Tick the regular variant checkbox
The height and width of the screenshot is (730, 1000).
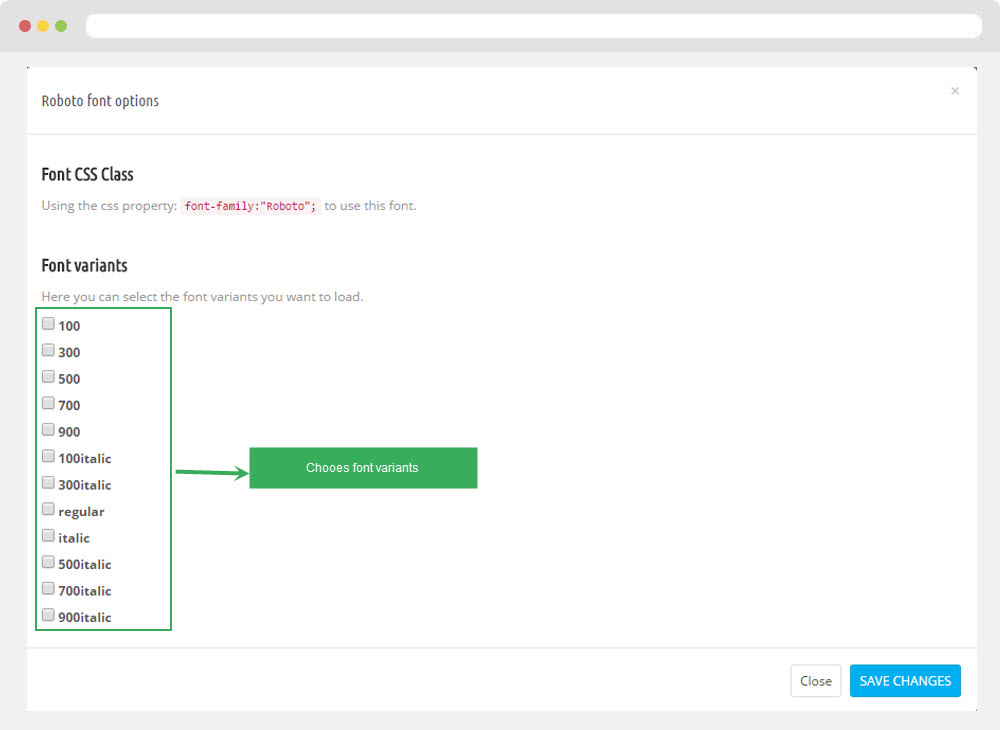(48, 509)
